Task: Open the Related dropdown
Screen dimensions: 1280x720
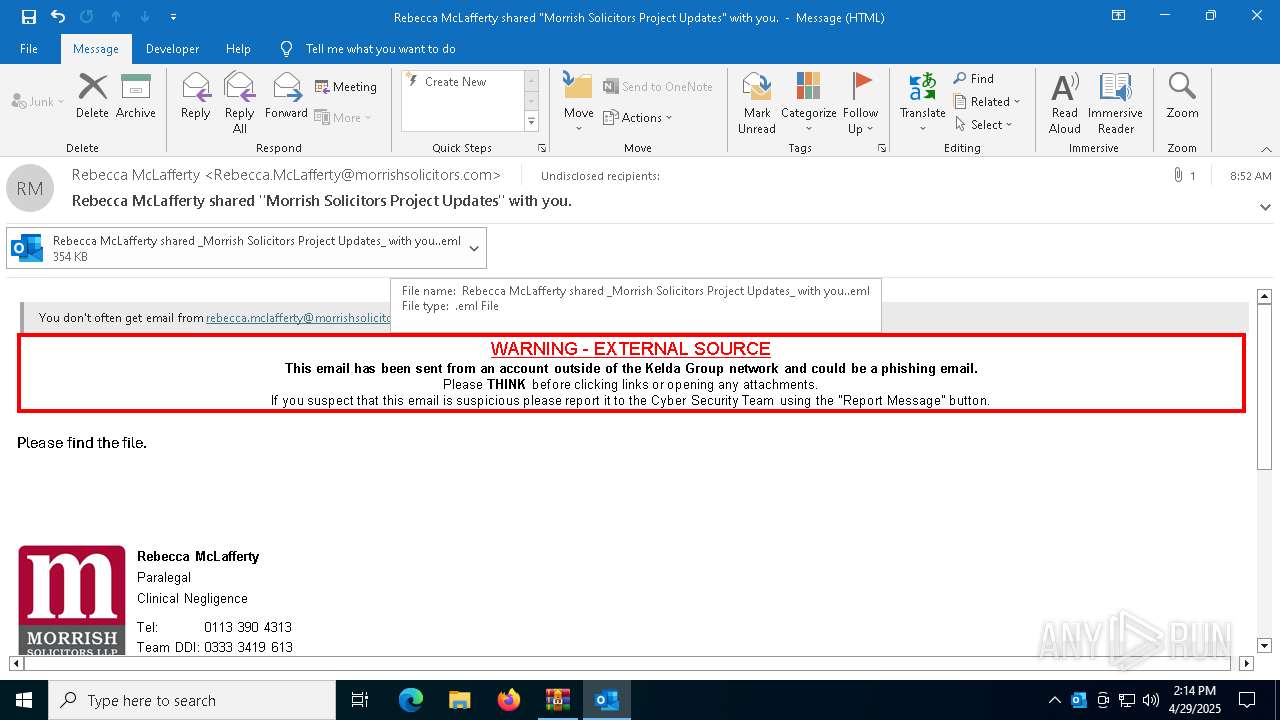Action: pyautogui.click(x=987, y=102)
